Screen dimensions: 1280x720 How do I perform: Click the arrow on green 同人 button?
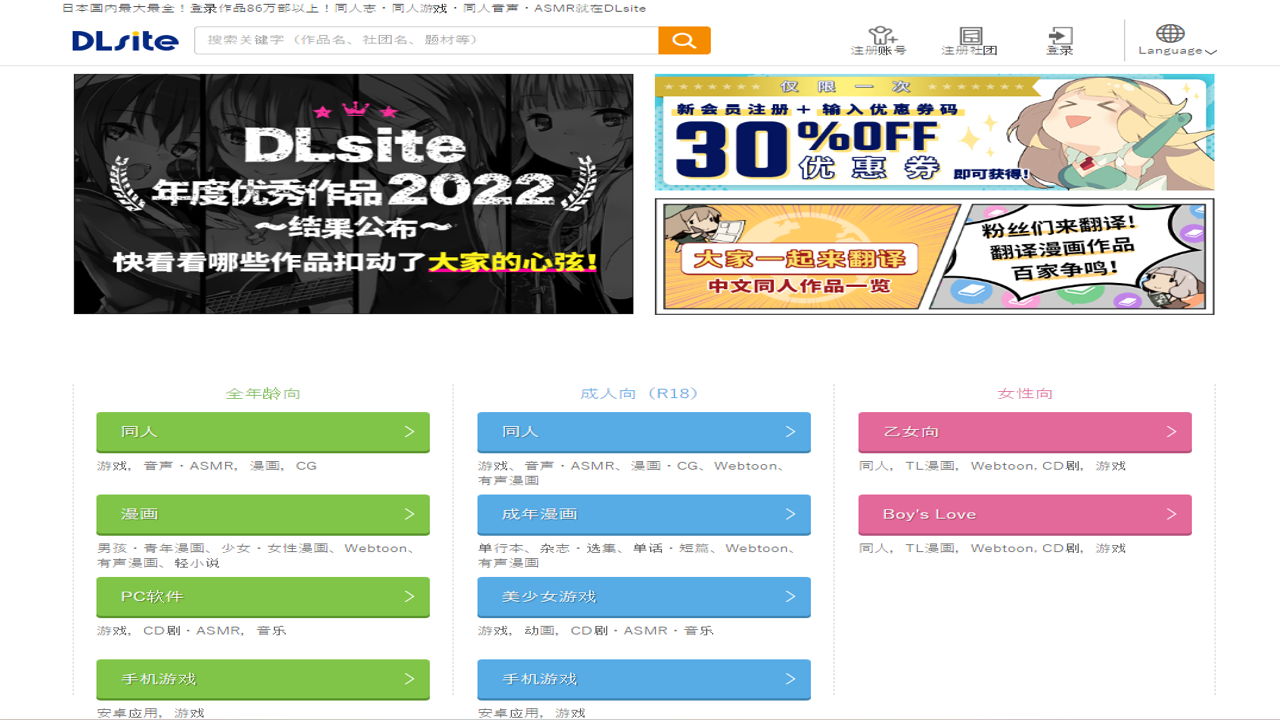point(409,431)
